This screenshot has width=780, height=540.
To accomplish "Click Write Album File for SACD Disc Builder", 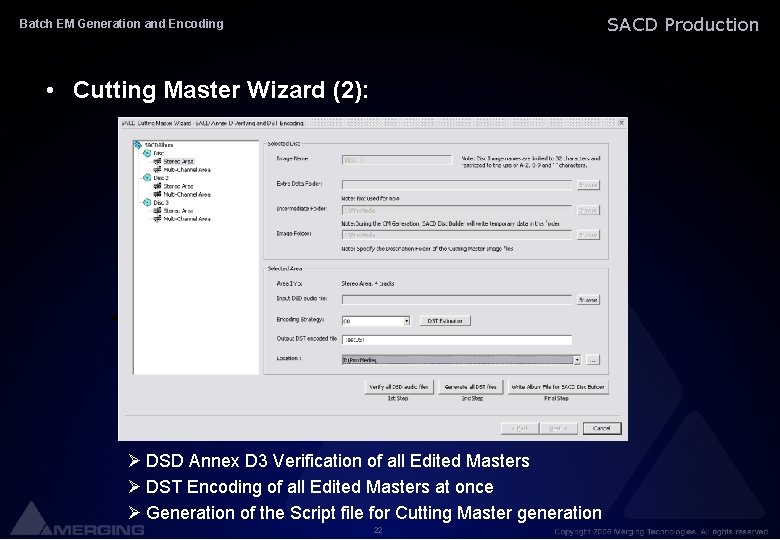I will pos(558,387).
